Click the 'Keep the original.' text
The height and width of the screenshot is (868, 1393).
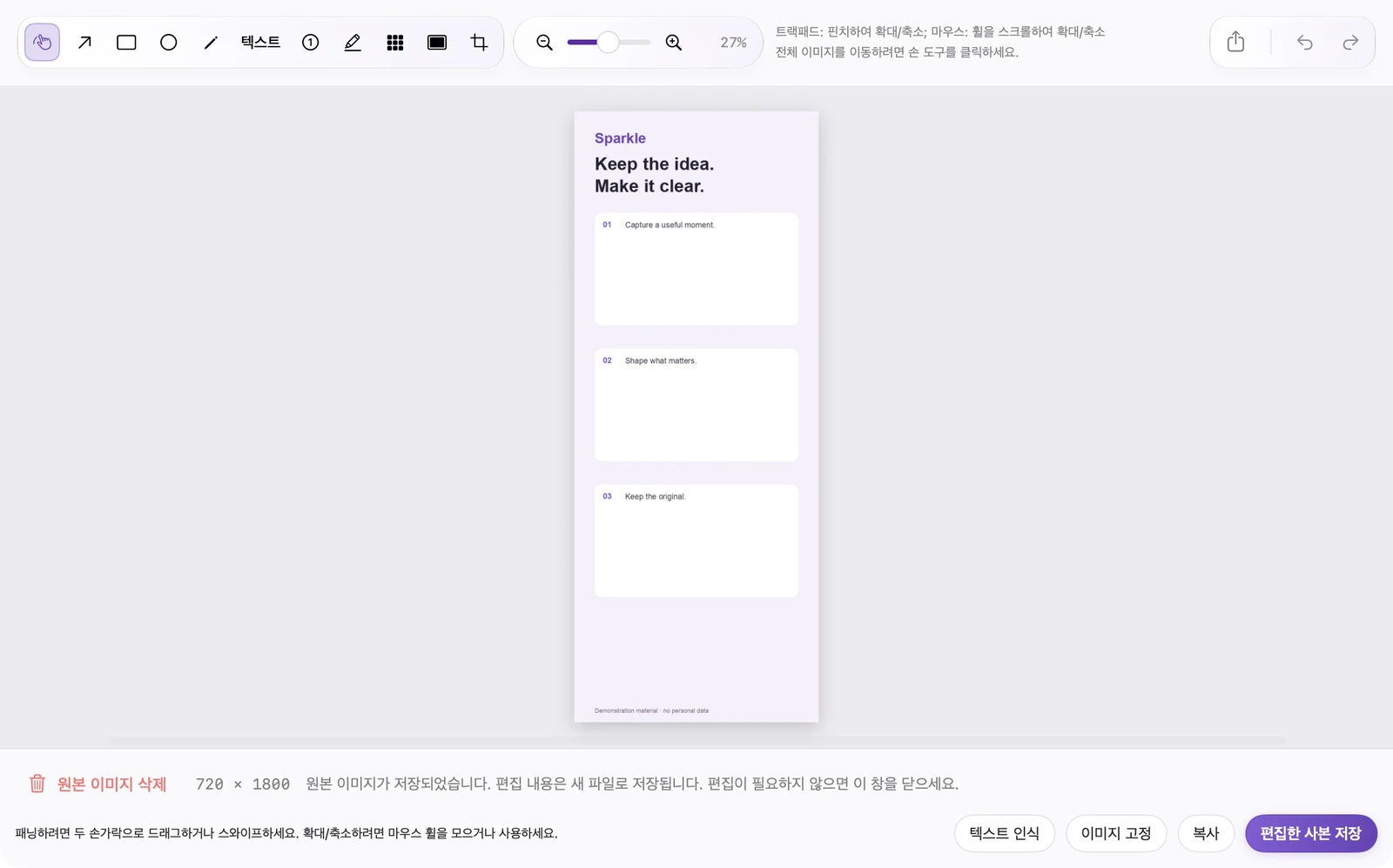[x=655, y=496]
